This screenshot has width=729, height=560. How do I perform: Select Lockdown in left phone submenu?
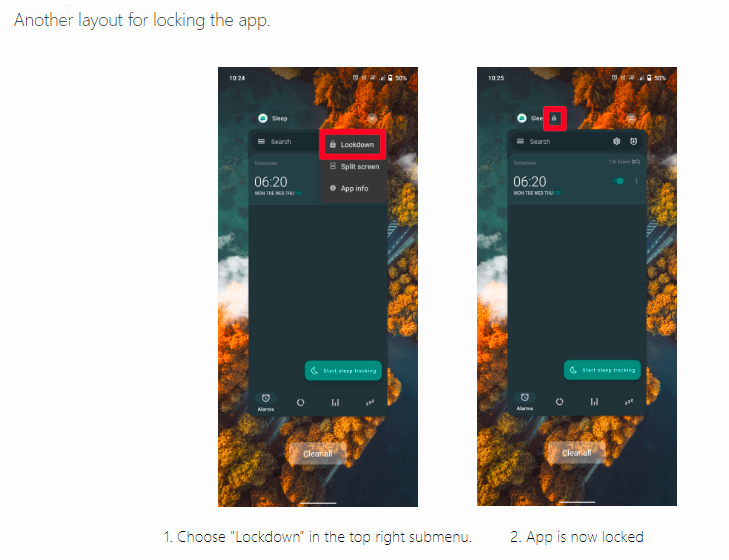[352, 145]
